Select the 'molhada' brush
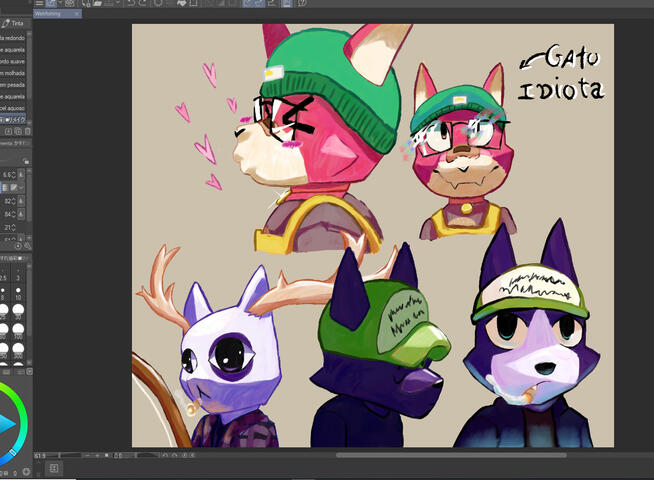This screenshot has width=654, height=480. click(x=14, y=73)
